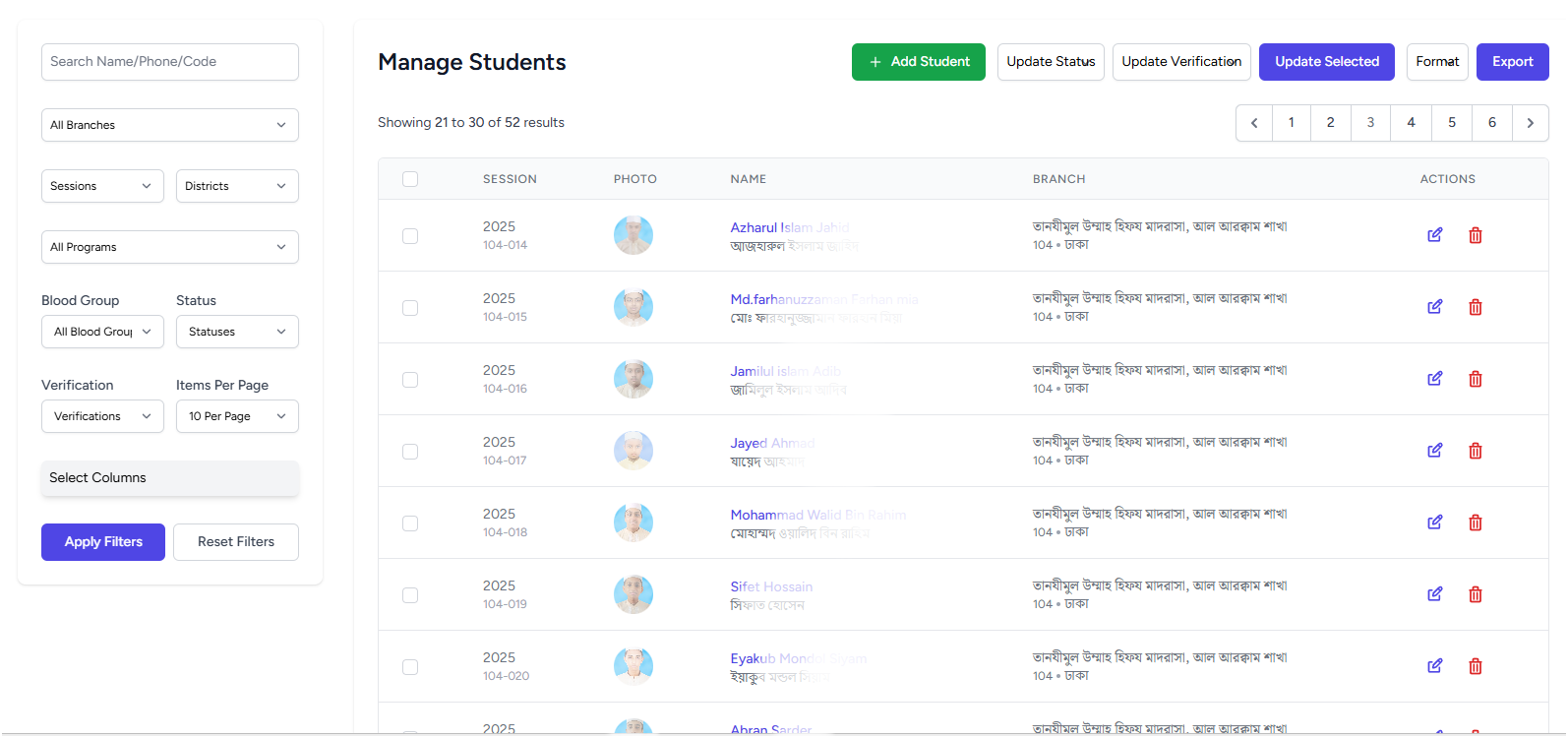Edit student 104-018 Mohammad Walid
This screenshot has width=1568, height=738.
click(x=1434, y=523)
